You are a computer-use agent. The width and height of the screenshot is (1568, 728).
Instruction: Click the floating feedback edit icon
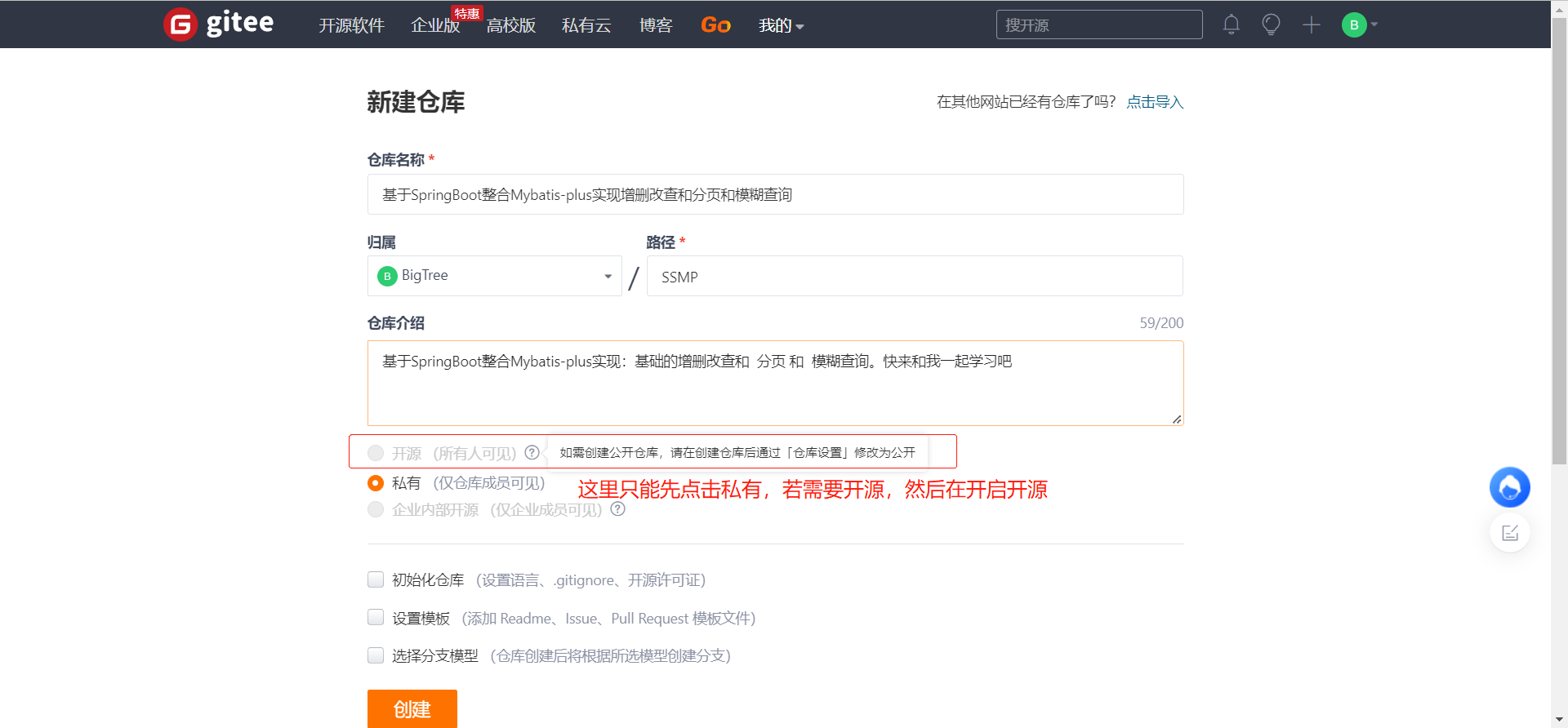point(1510,533)
